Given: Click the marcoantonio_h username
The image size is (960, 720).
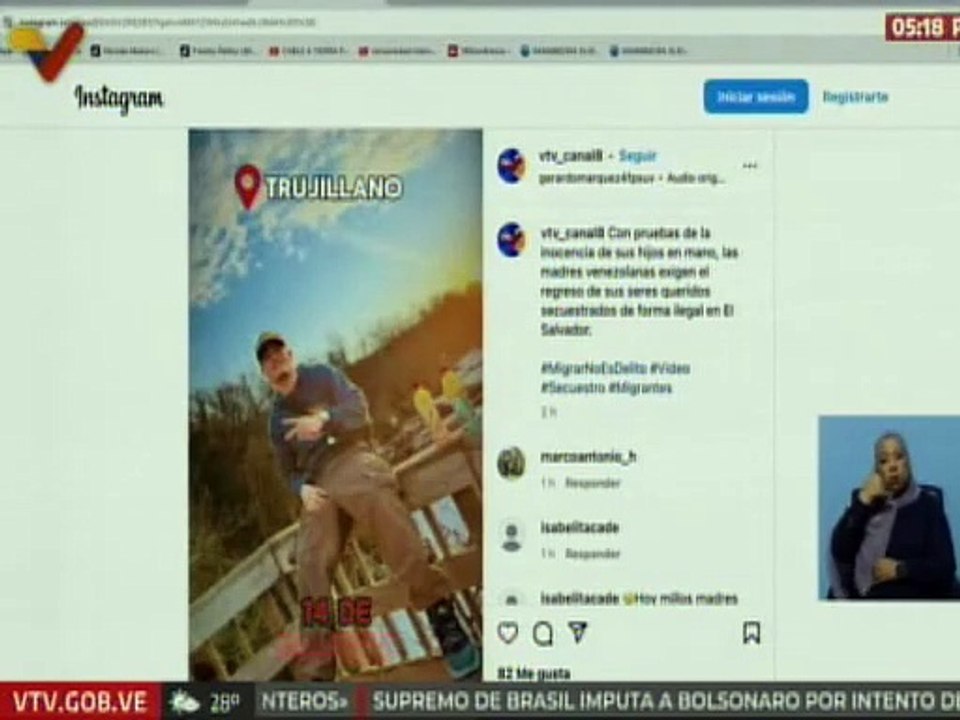Looking at the screenshot, I should click(588, 457).
